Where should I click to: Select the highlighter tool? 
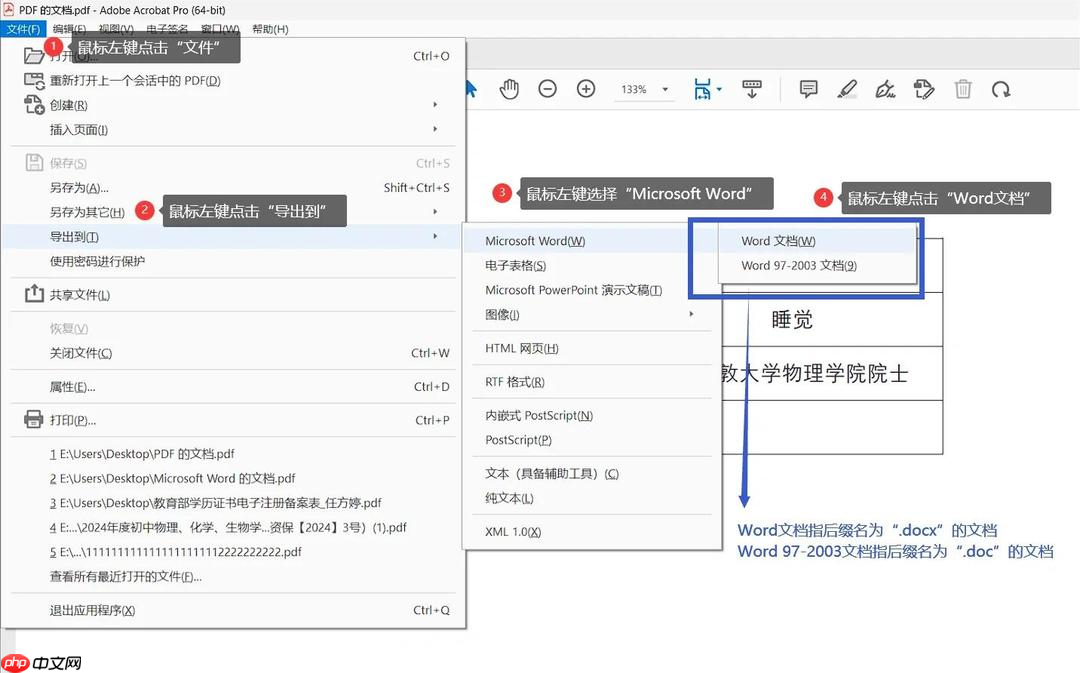(847, 88)
